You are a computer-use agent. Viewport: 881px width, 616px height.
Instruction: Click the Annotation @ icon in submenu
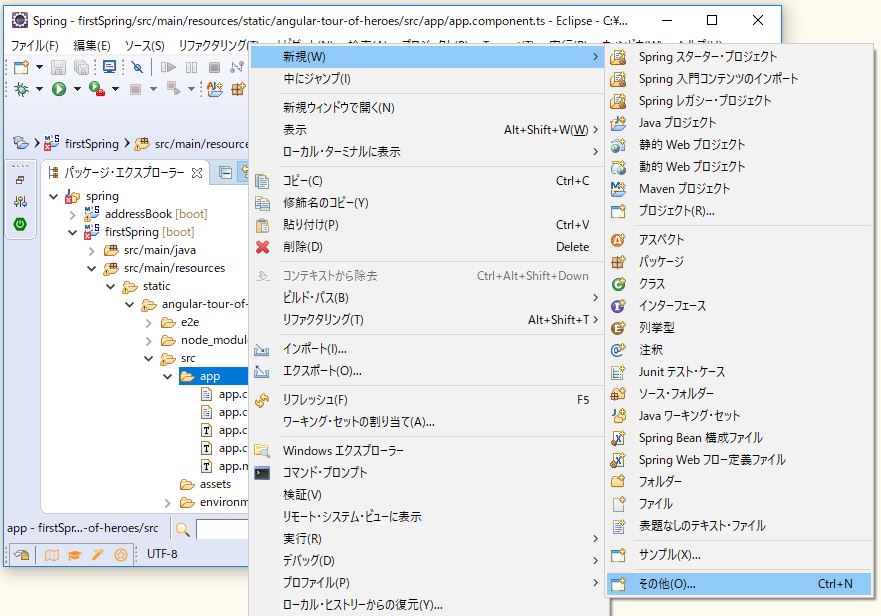click(618, 350)
